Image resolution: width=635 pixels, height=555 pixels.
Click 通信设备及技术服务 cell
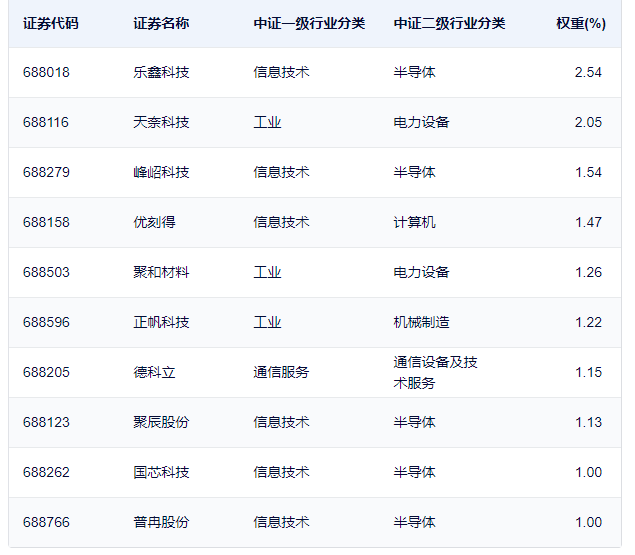coord(435,372)
